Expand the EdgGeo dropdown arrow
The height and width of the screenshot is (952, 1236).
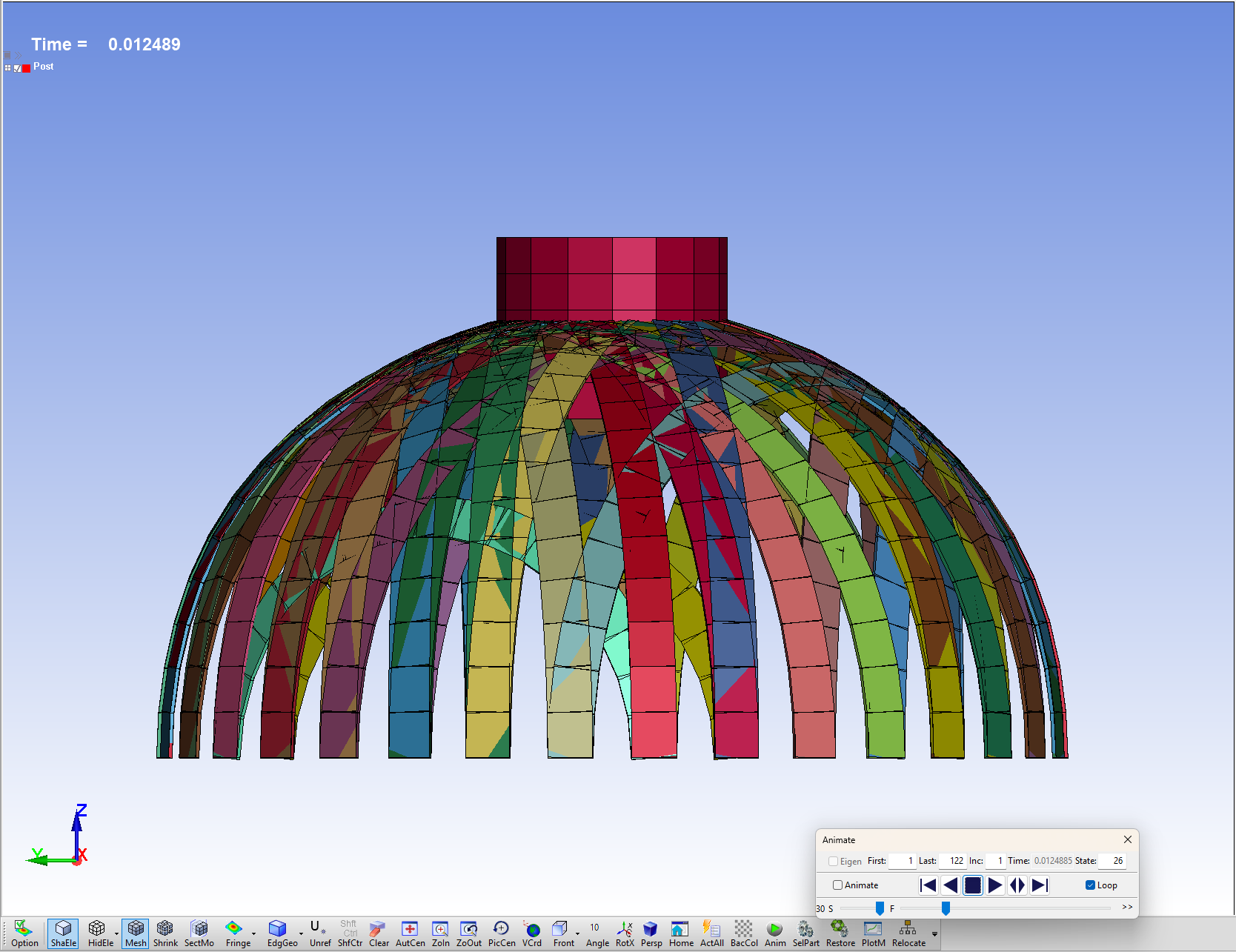pos(301,933)
